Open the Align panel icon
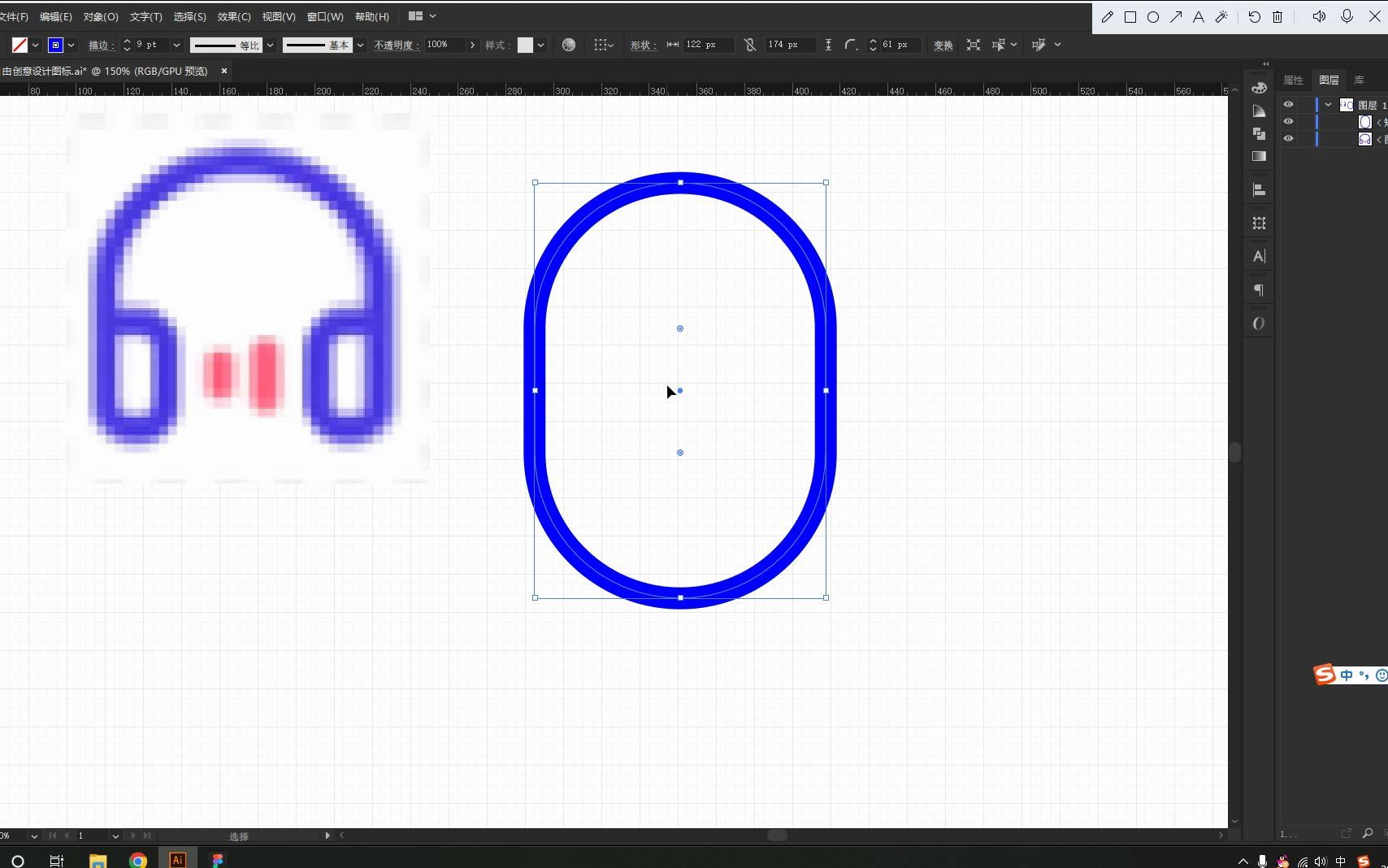This screenshot has width=1388, height=868. pos(1259,190)
